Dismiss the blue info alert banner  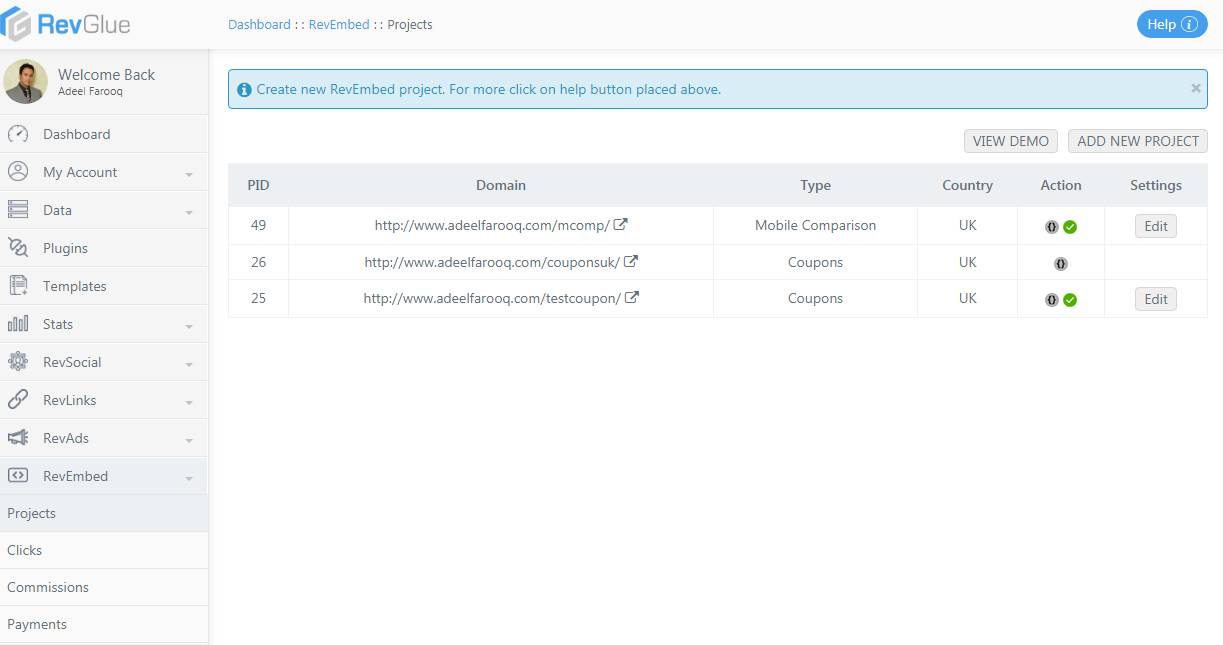[1195, 88]
